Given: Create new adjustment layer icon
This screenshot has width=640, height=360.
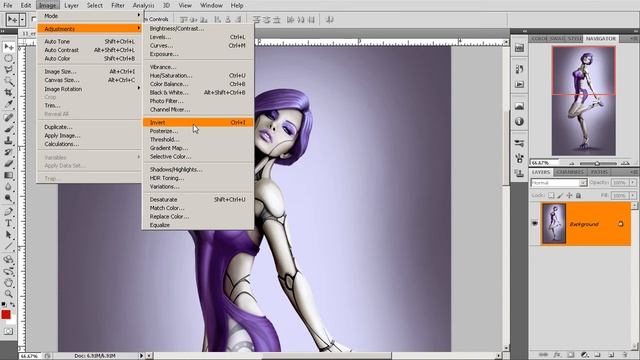Looking at the screenshot, I should pyautogui.click(x=584, y=355).
